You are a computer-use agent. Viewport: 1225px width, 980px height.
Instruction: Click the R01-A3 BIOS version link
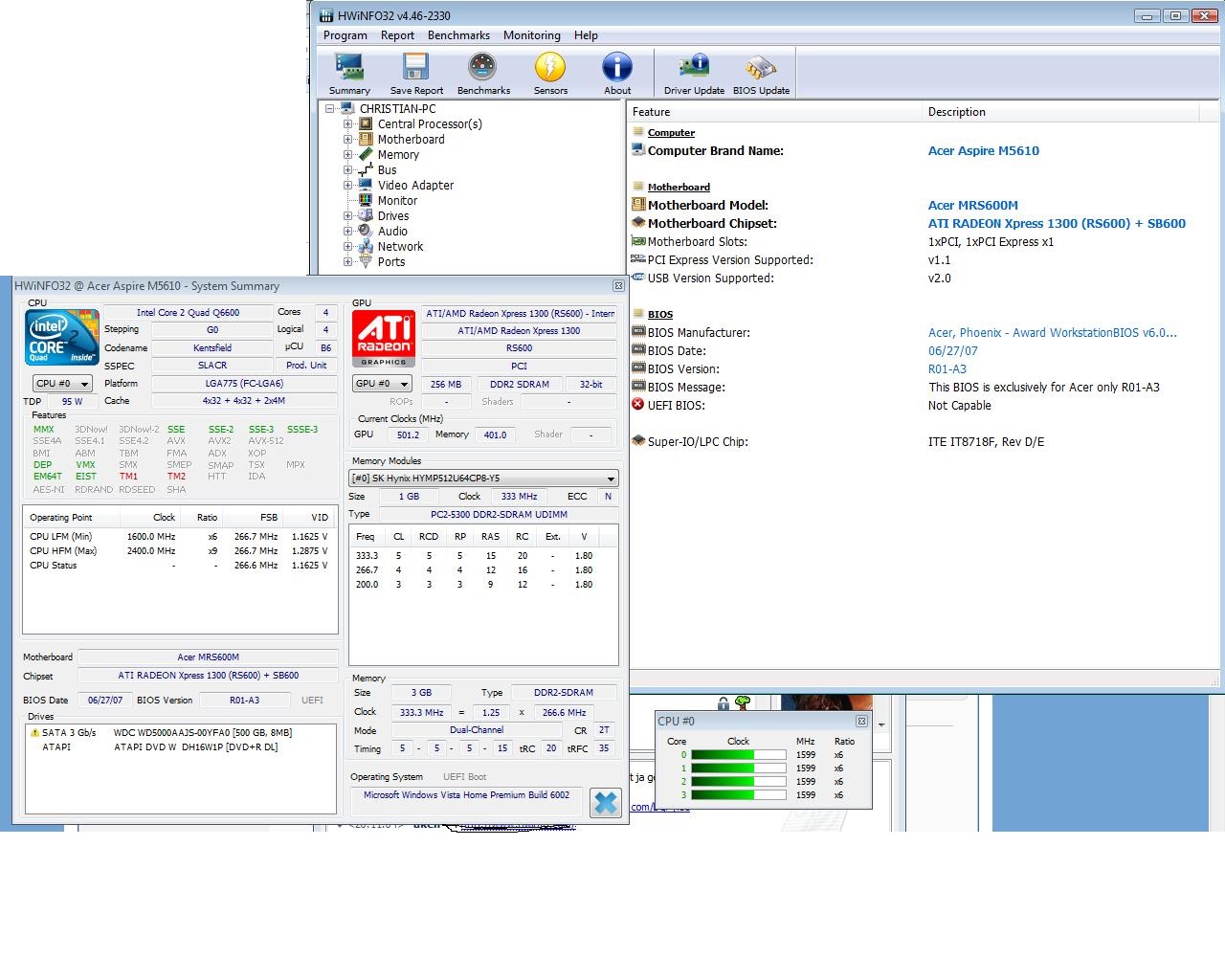point(947,369)
